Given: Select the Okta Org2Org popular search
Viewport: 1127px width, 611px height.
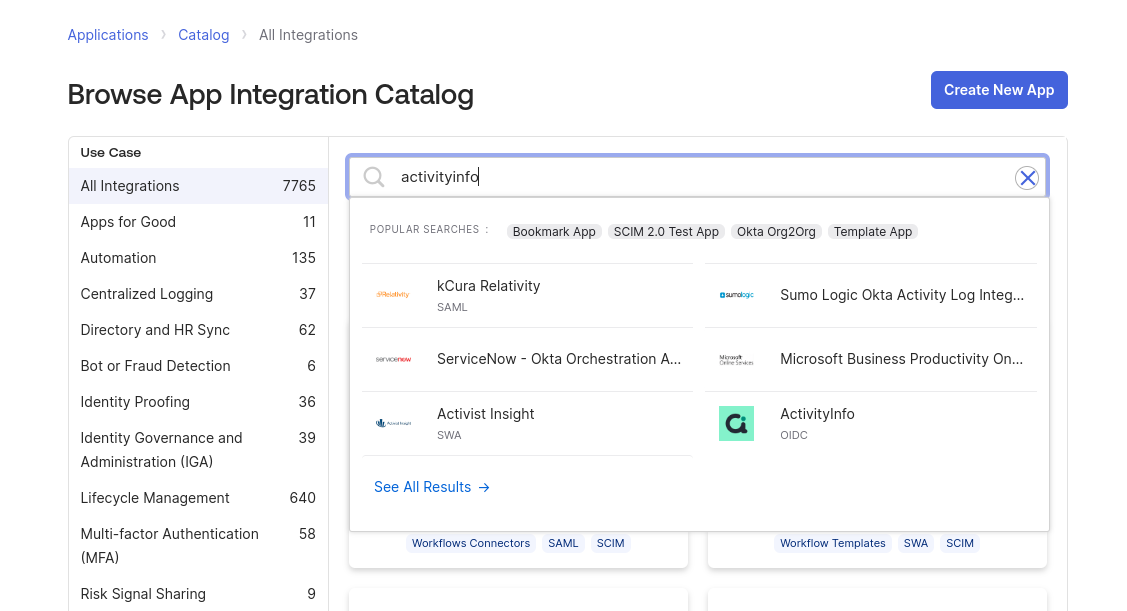Looking at the screenshot, I should tap(776, 231).
